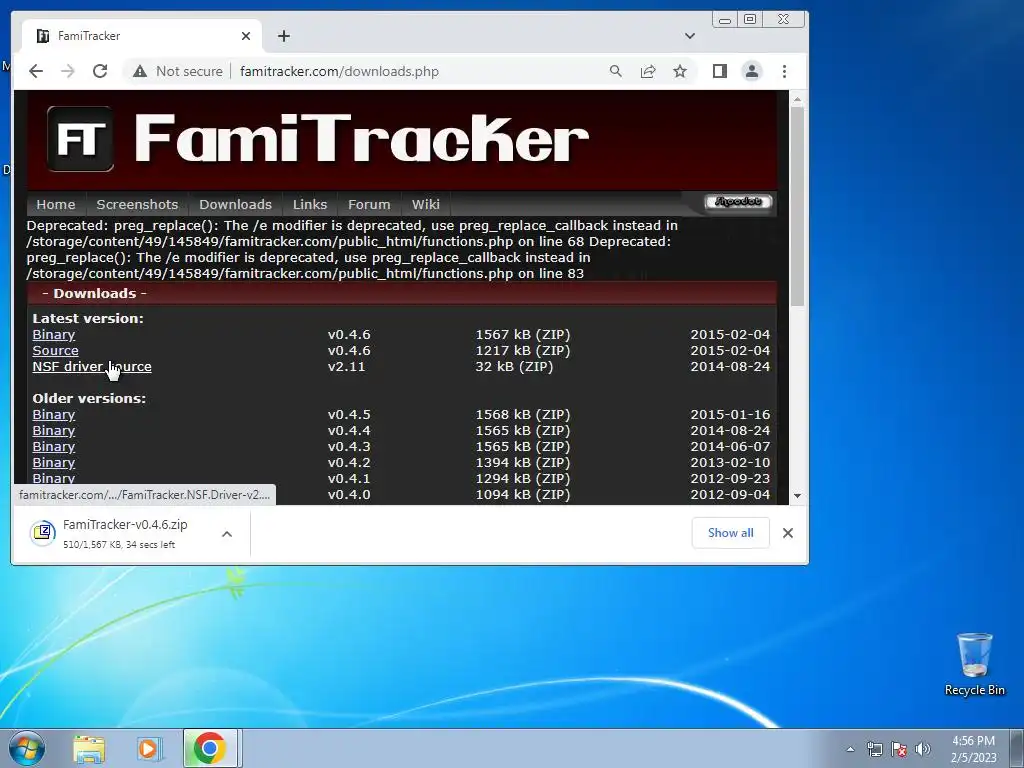This screenshot has width=1024, height=768.
Task: Open the Screenshots menu item
Action: point(137,204)
